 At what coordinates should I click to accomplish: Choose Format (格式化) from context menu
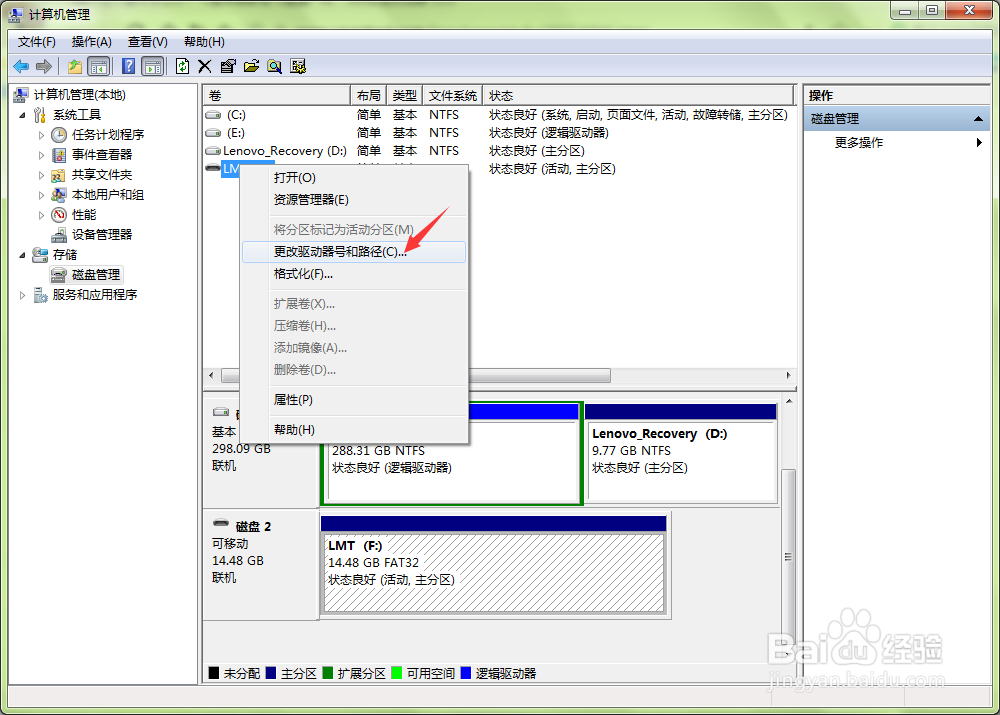point(354,274)
